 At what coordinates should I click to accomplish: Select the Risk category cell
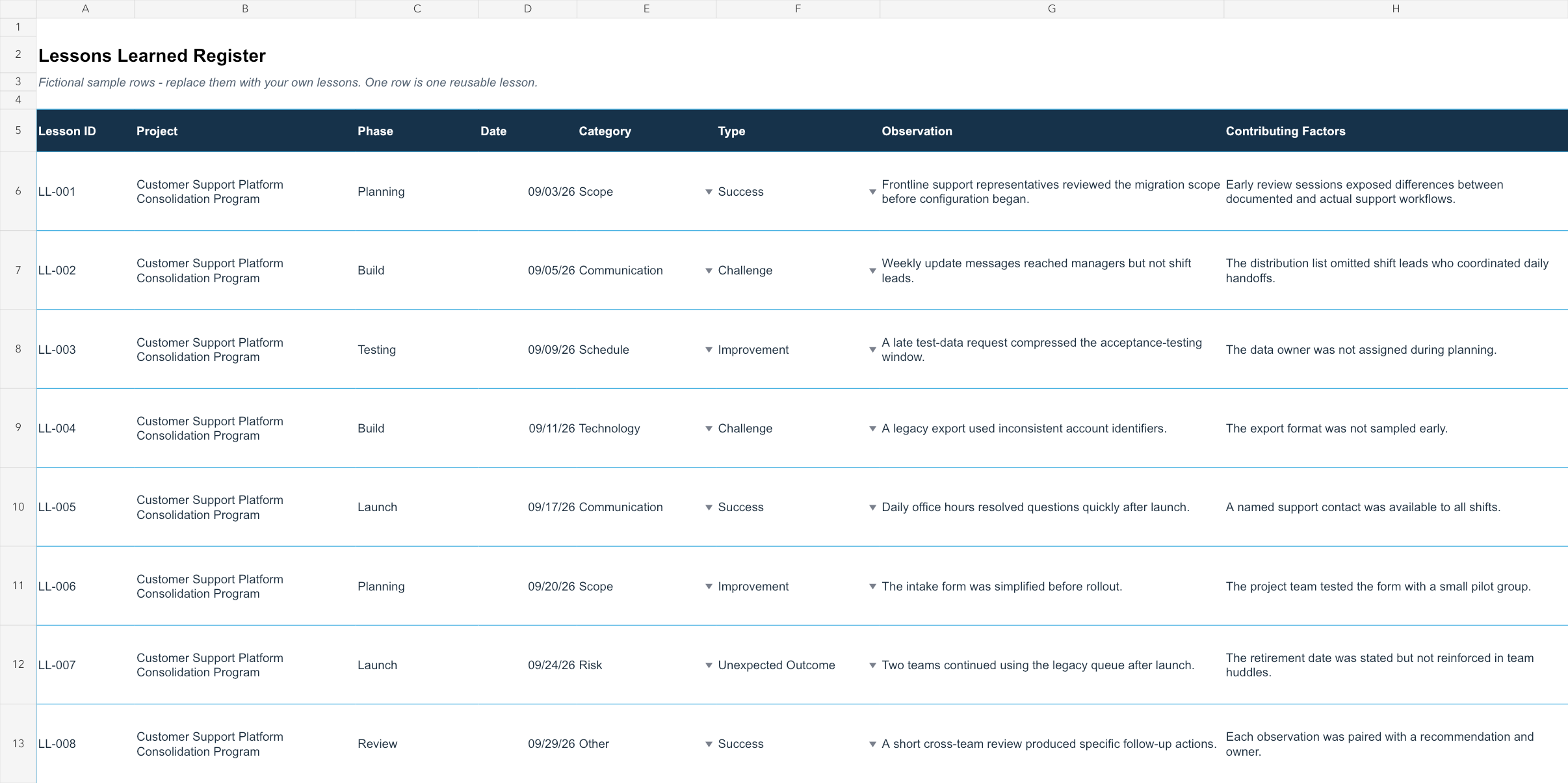(646, 665)
